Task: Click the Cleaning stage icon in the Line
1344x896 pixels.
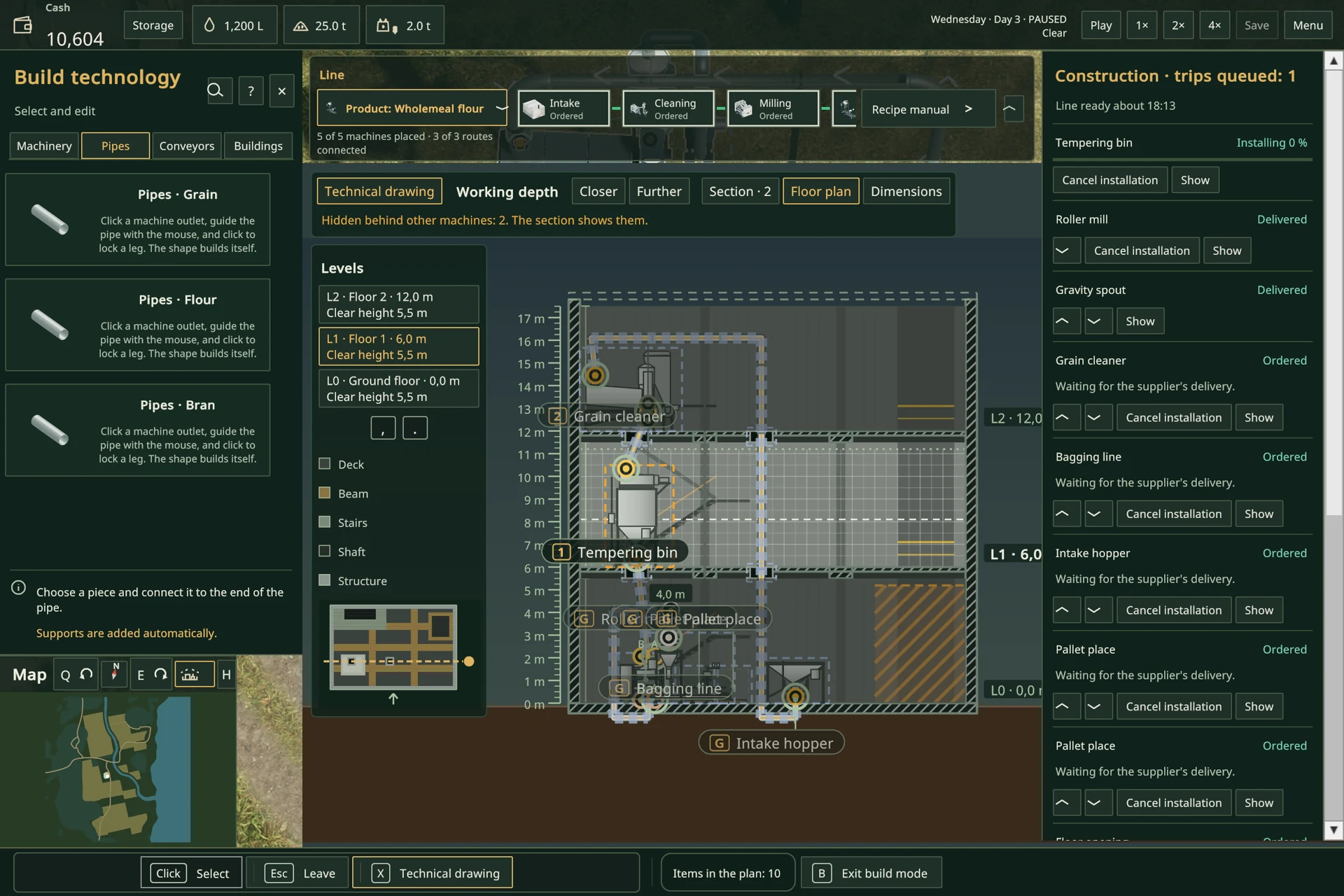Action: [638, 108]
